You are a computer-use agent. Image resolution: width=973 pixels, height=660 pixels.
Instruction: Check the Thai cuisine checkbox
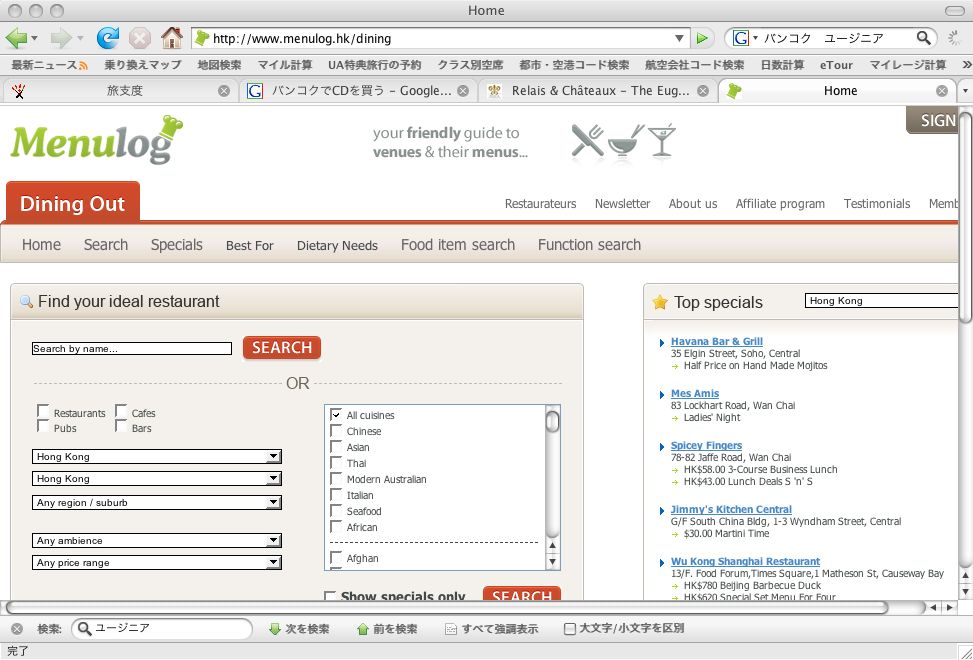tap(336, 463)
